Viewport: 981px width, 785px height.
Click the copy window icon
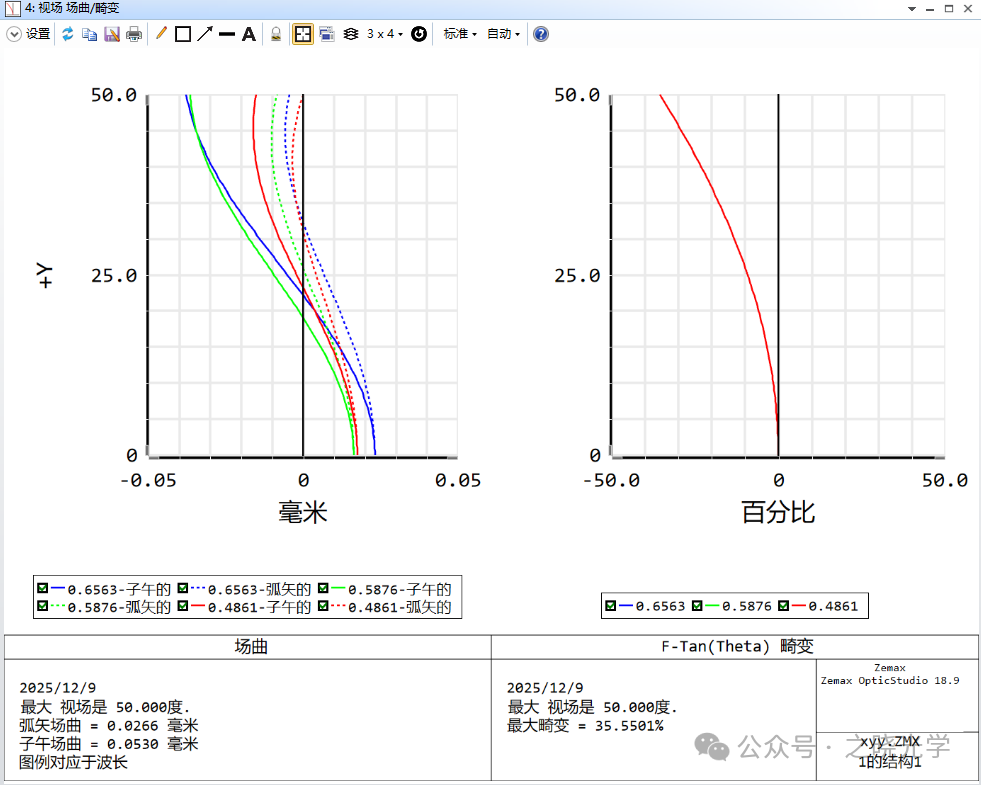click(x=90, y=34)
